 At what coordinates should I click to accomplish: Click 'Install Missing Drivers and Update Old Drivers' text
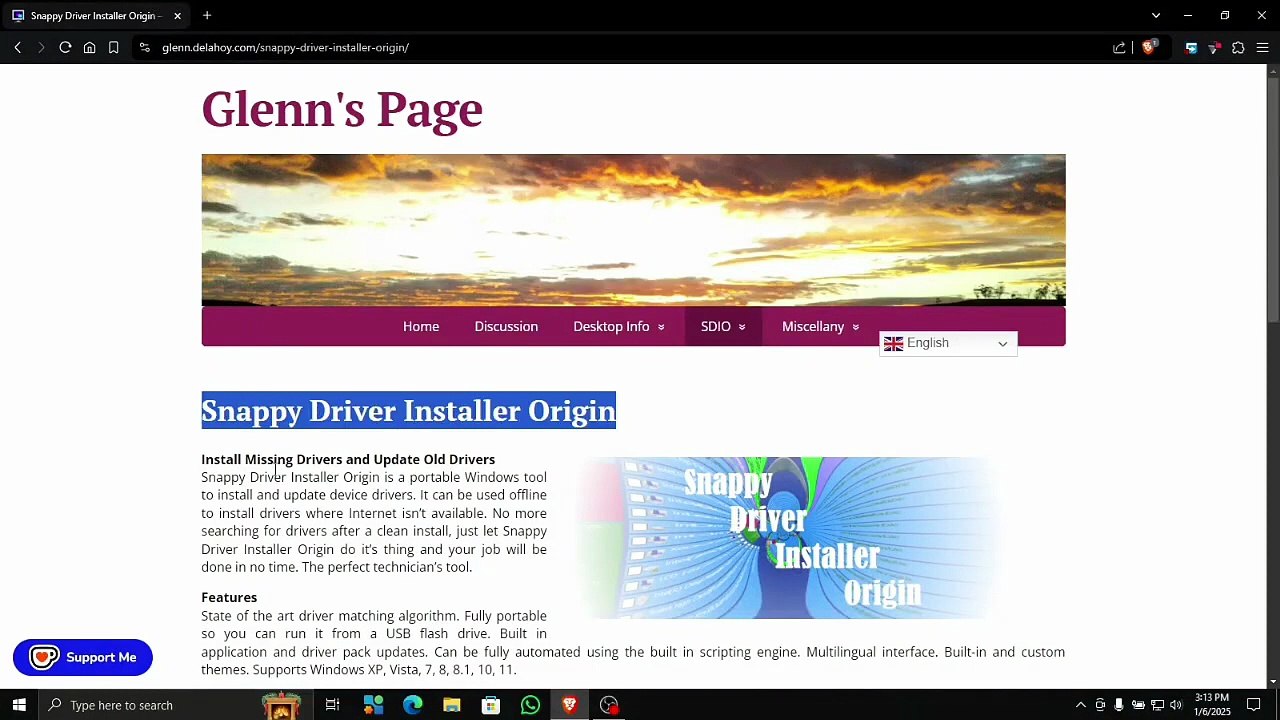pyautogui.click(x=348, y=460)
